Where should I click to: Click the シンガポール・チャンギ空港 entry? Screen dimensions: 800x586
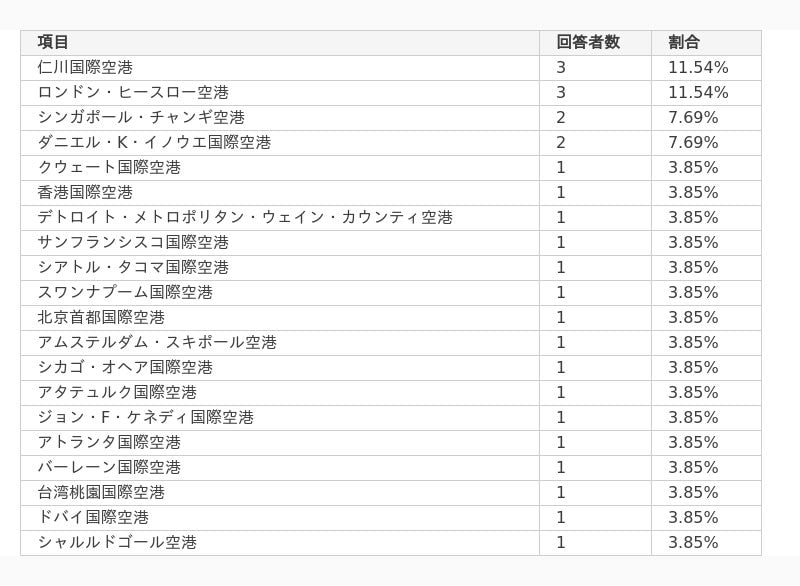point(141,117)
